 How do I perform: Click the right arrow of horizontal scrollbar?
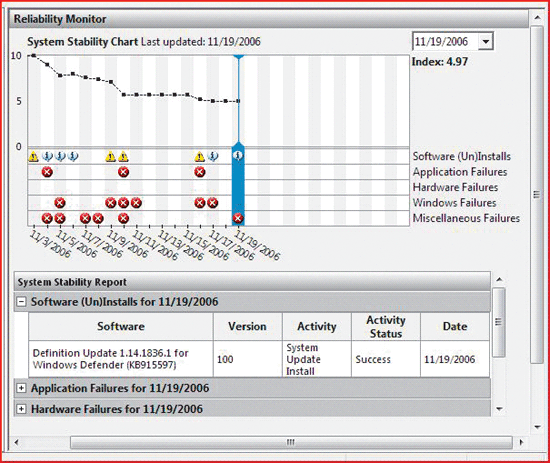[521, 442]
